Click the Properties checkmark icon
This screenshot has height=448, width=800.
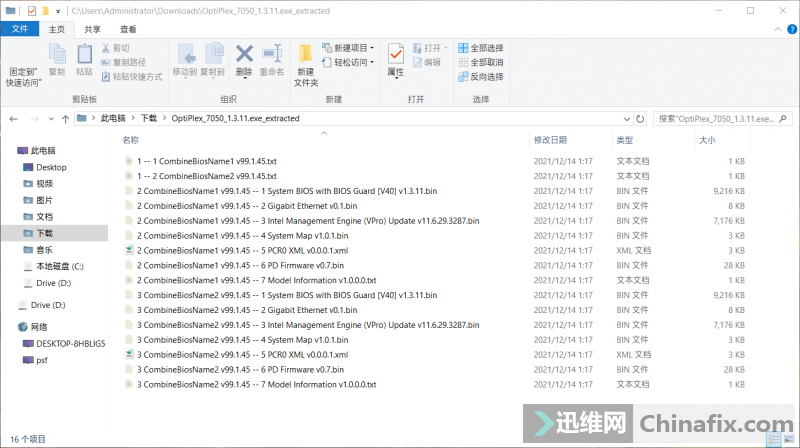click(395, 54)
